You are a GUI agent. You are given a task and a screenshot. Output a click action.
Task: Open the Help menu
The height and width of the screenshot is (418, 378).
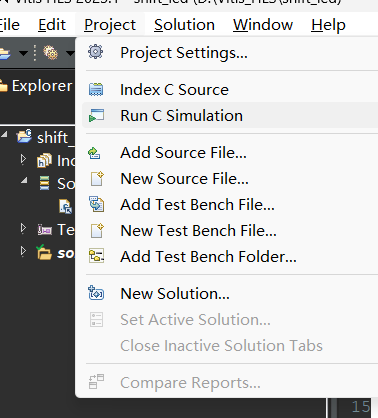(x=328, y=25)
